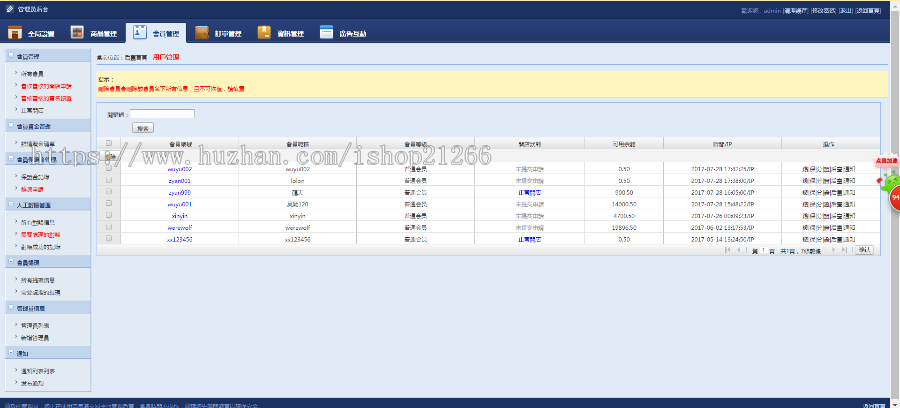
Task: Tick the select-all checkbox in table header
Action: pos(109,144)
